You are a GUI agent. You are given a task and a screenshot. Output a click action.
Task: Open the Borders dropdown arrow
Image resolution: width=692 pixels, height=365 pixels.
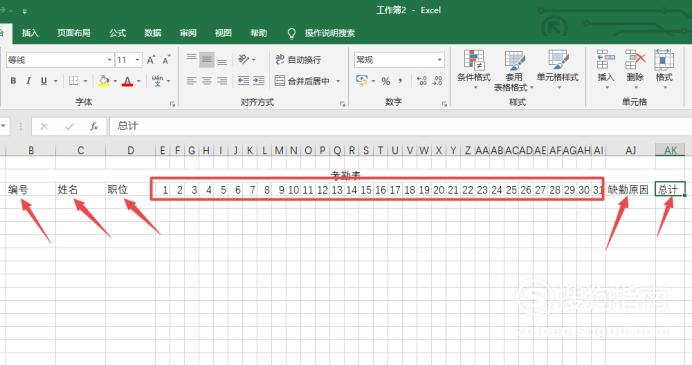(85, 81)
